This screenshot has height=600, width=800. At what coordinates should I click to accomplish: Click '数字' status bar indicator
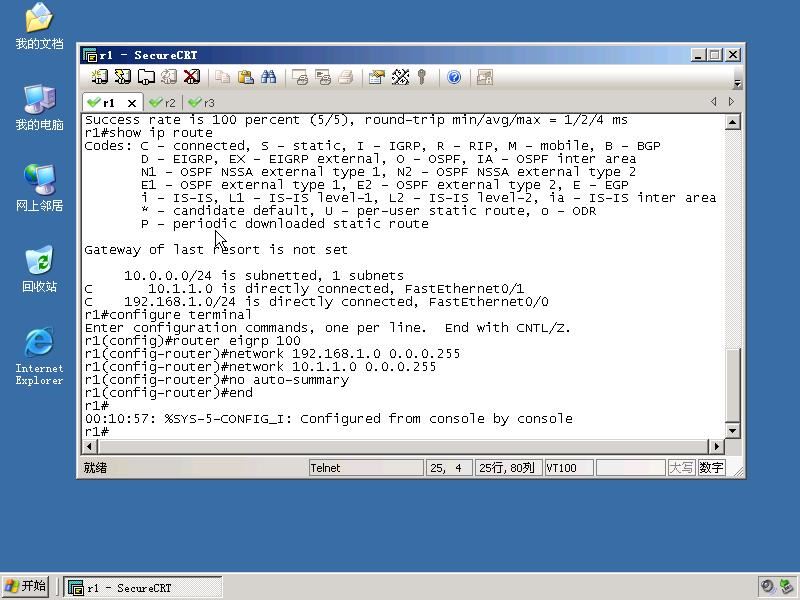tap(711, 468)
